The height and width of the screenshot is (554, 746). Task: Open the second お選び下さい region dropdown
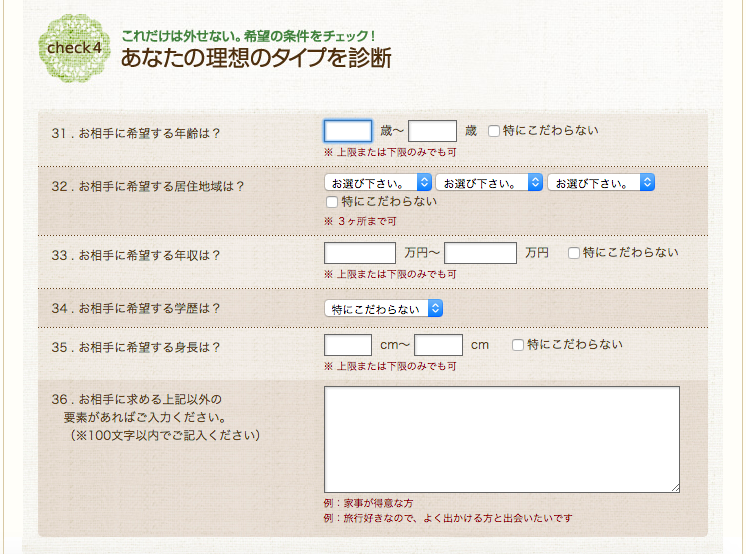click(489, 183)
